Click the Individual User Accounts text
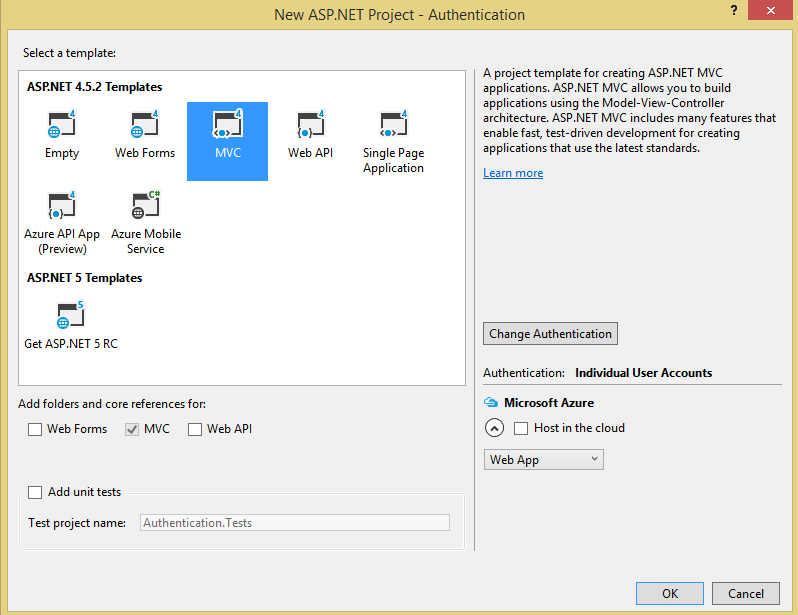 [643, 373]
